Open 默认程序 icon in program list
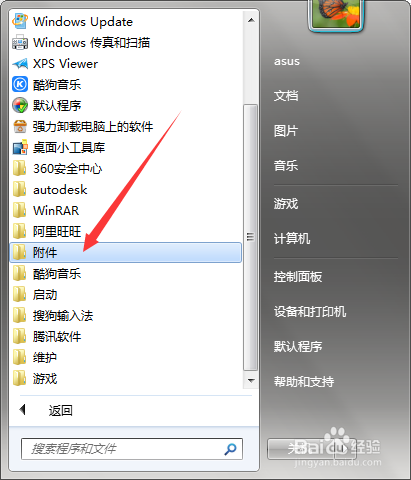 coord(20,105)
